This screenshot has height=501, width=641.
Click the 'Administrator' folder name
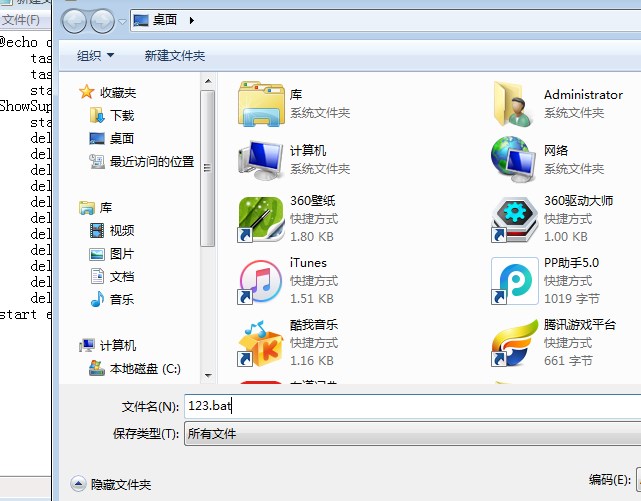pos(583,95)
